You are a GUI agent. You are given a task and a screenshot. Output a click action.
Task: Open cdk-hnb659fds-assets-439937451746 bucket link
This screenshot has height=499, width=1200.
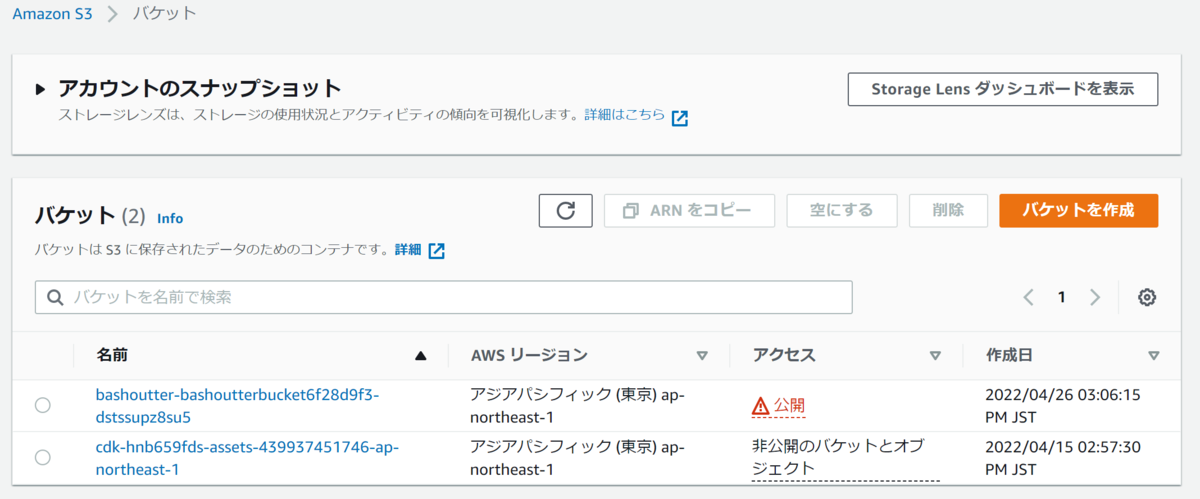247,457
